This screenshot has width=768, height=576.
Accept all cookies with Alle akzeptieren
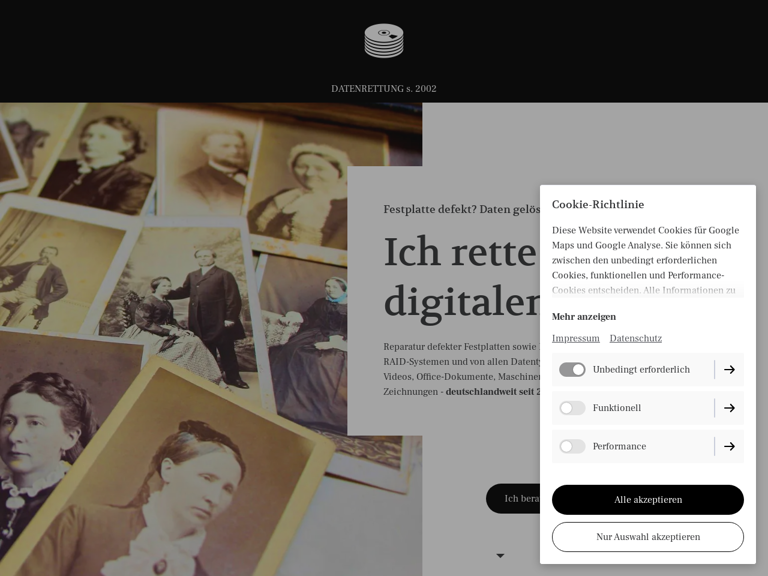click(648, 500)
